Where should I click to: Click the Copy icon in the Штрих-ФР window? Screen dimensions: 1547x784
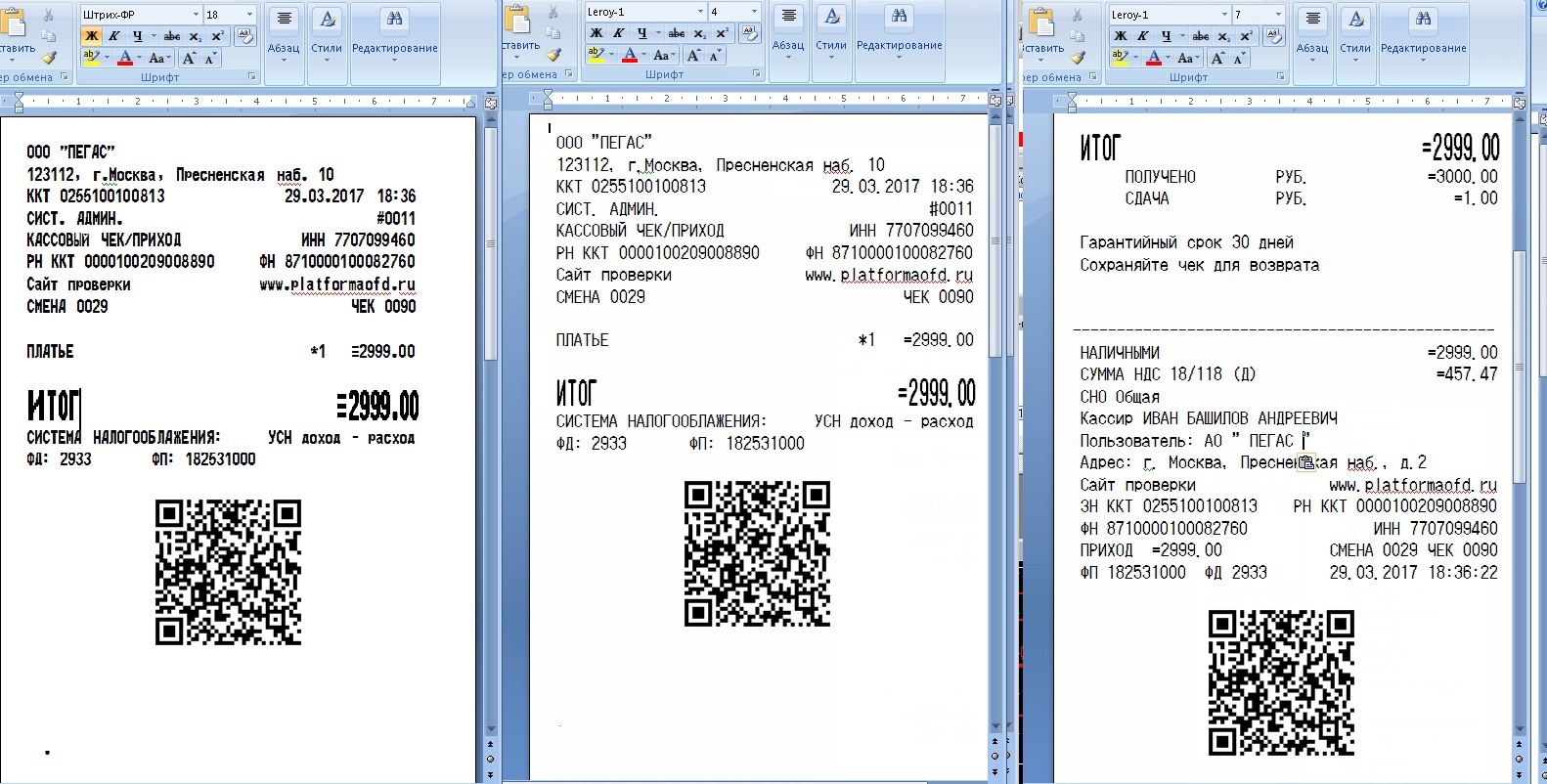tap(50, 37)
